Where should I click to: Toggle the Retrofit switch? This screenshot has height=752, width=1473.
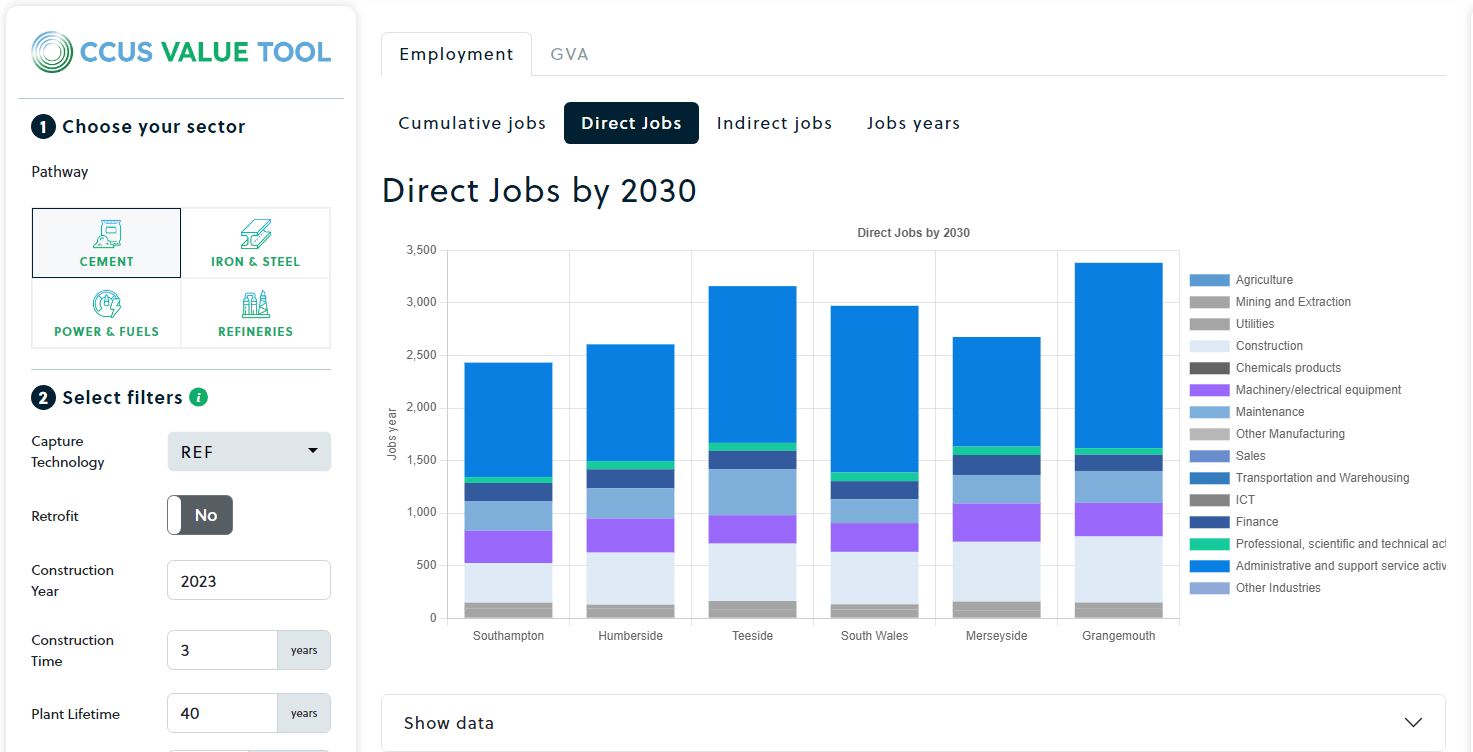point(200,515)
